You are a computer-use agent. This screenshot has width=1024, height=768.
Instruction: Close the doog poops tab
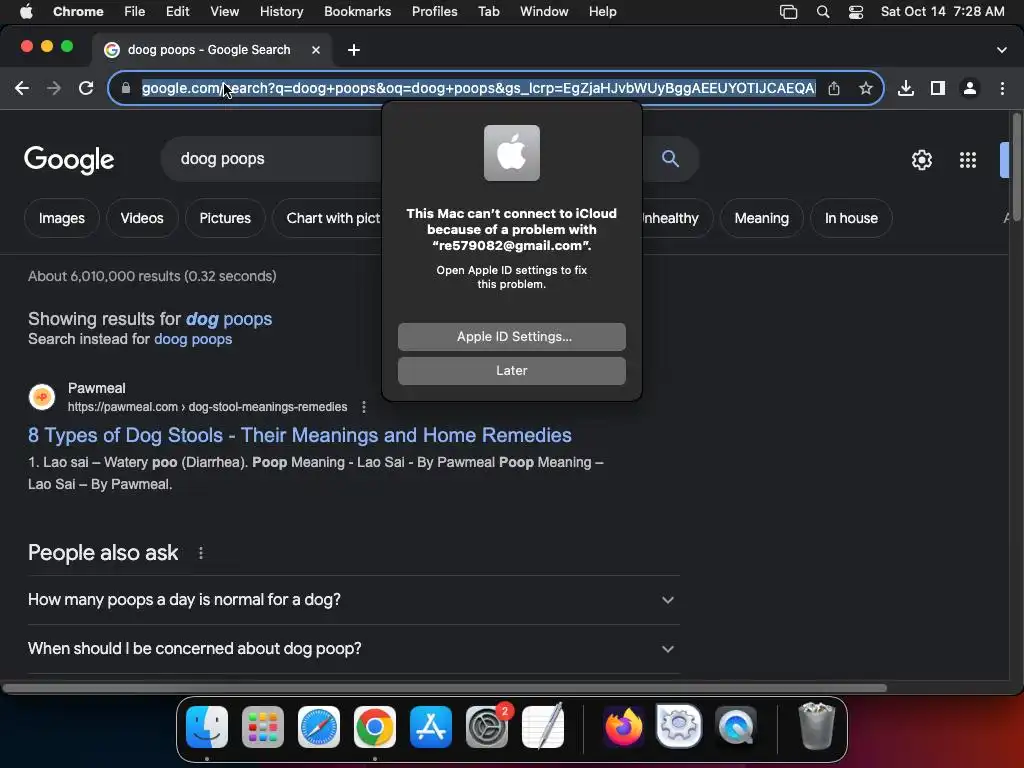point(315,50)
